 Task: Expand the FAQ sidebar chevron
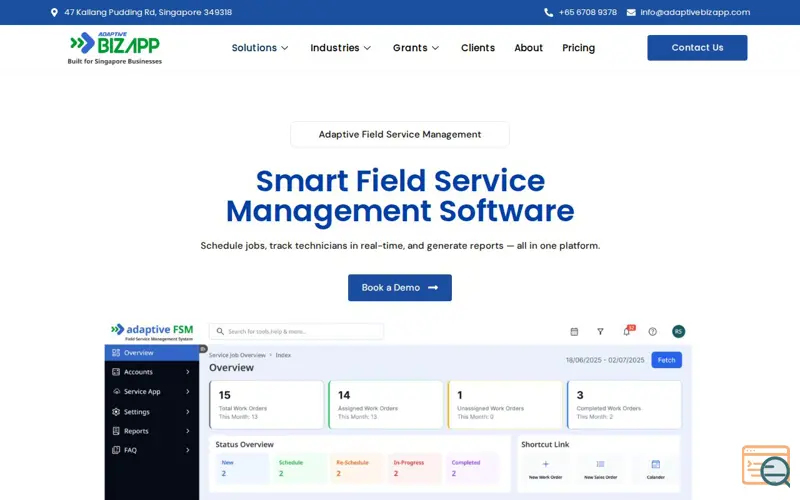pos(188,450)
